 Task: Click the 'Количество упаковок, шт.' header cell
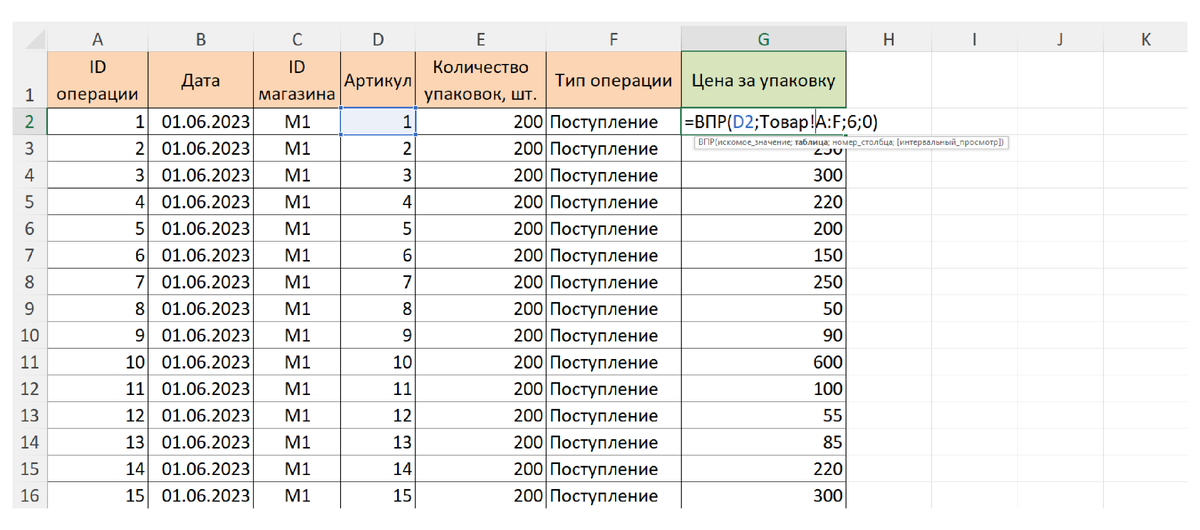[x=481, y=79]
